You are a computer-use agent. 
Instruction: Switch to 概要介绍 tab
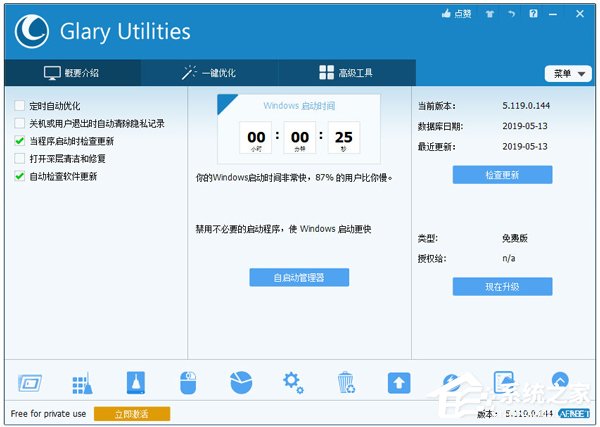coord(72,73)
